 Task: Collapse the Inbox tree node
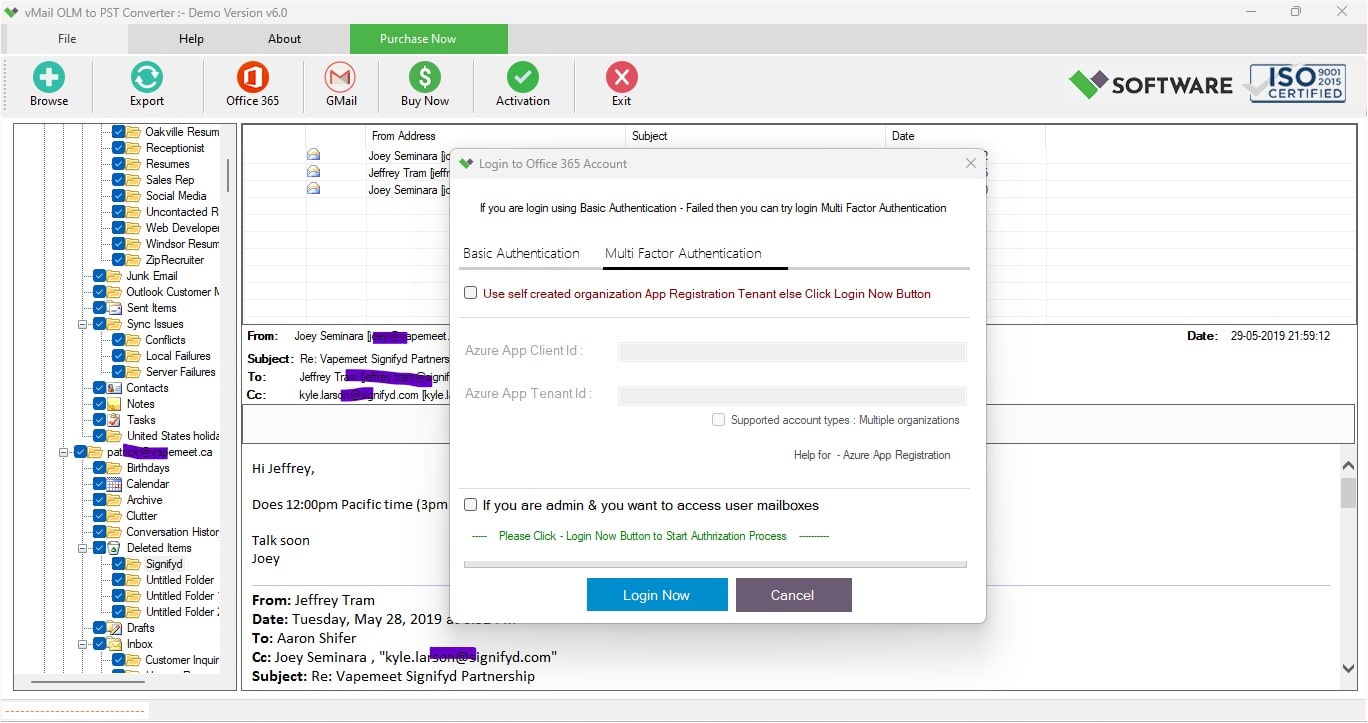(x=83, y=644)
